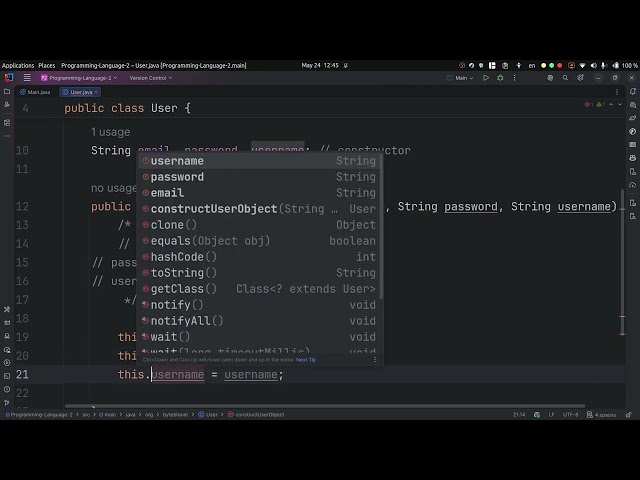This screenshot has width=640, height=480.
Task: Open editor tabs options vertical dots
Action: pos(617,92)
